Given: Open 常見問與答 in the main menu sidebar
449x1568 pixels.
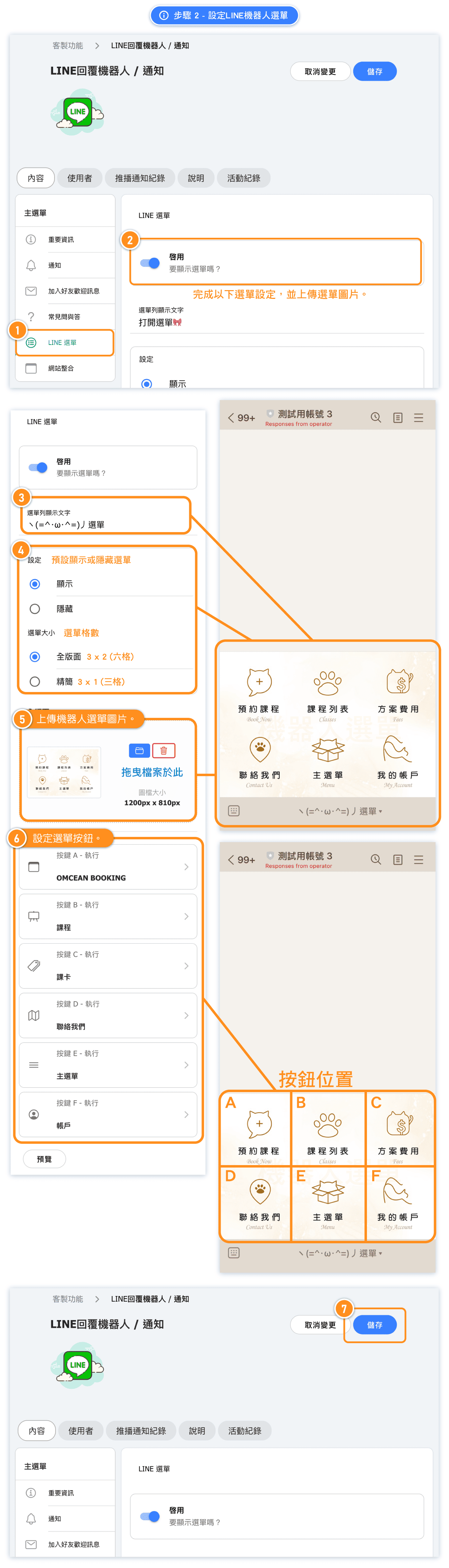Looking at the screenshot, I should 64,317.
